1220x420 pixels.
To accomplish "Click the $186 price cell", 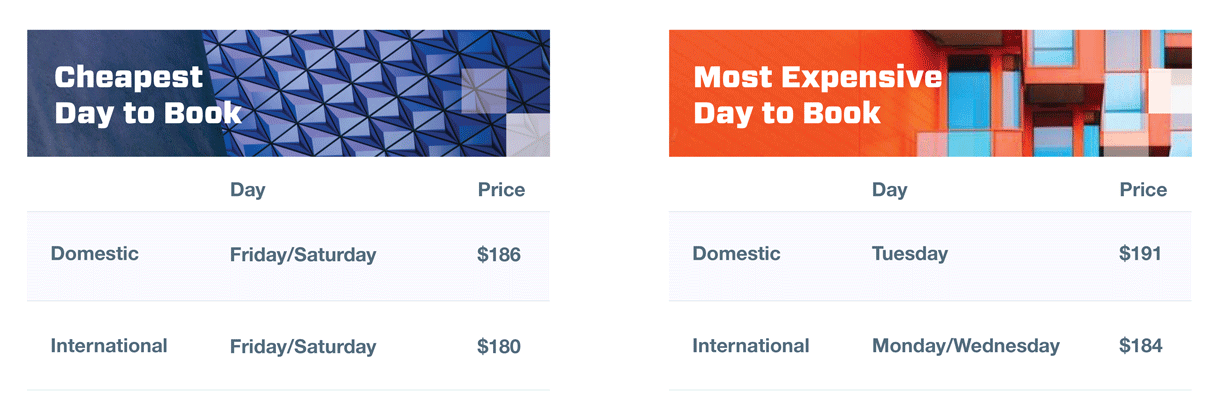I will click(499, 255).
